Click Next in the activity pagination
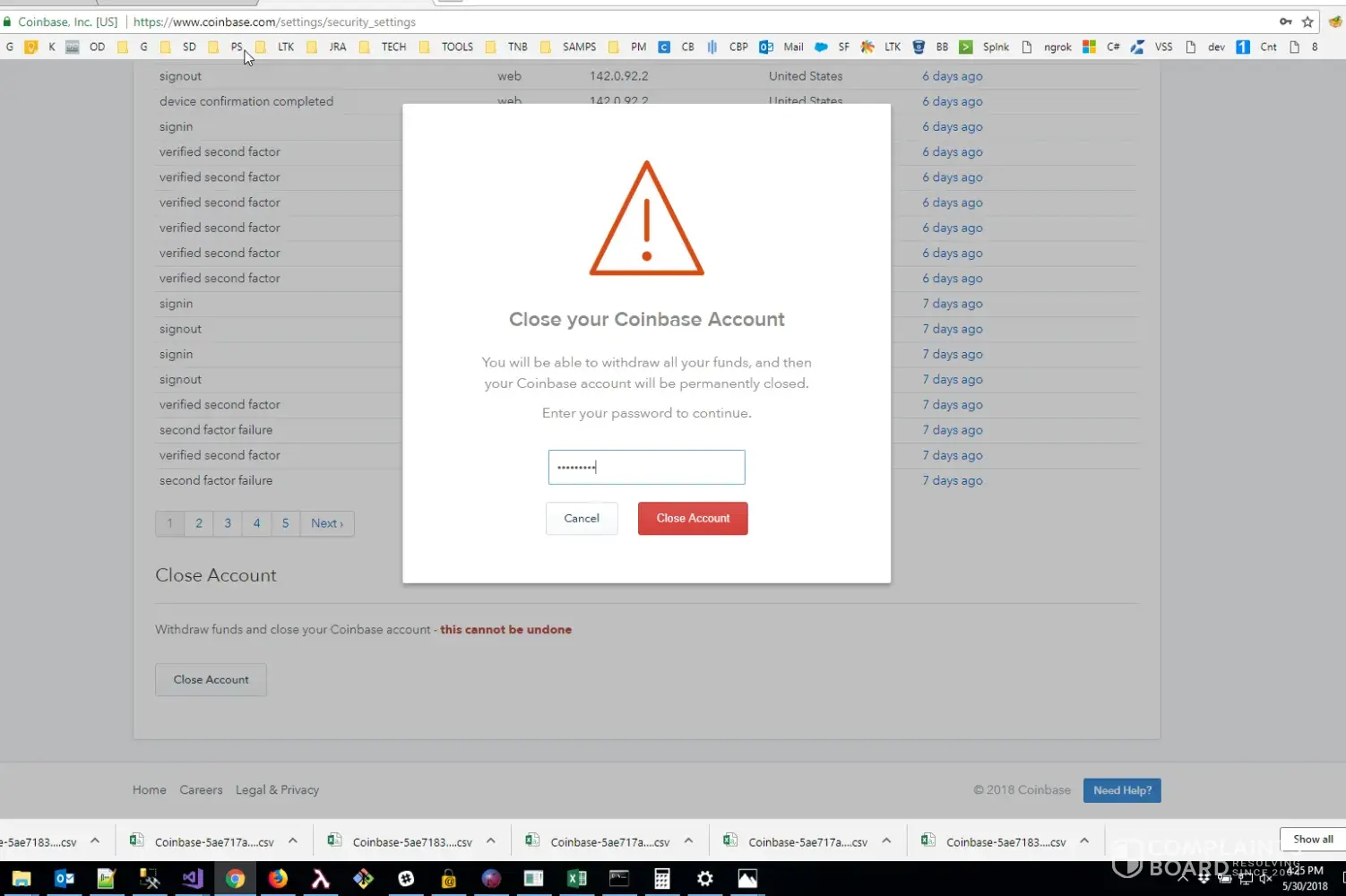This screenshot has height=896, width=1346. click(327, 523)
